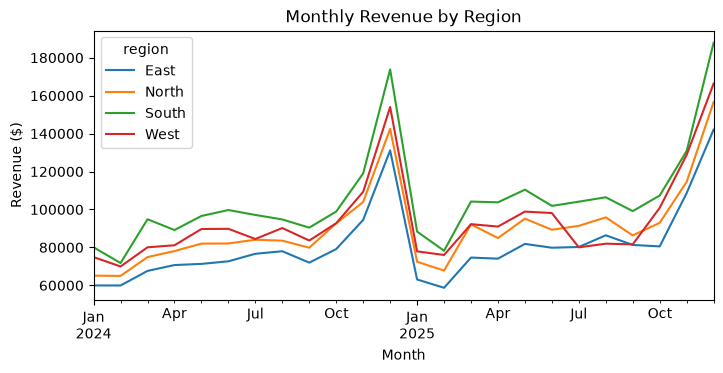The width and height of the screenshot is (723, 373).
Task: Click the chart title Monthly Revenue by Region
Action: click(x=403, y=17)
